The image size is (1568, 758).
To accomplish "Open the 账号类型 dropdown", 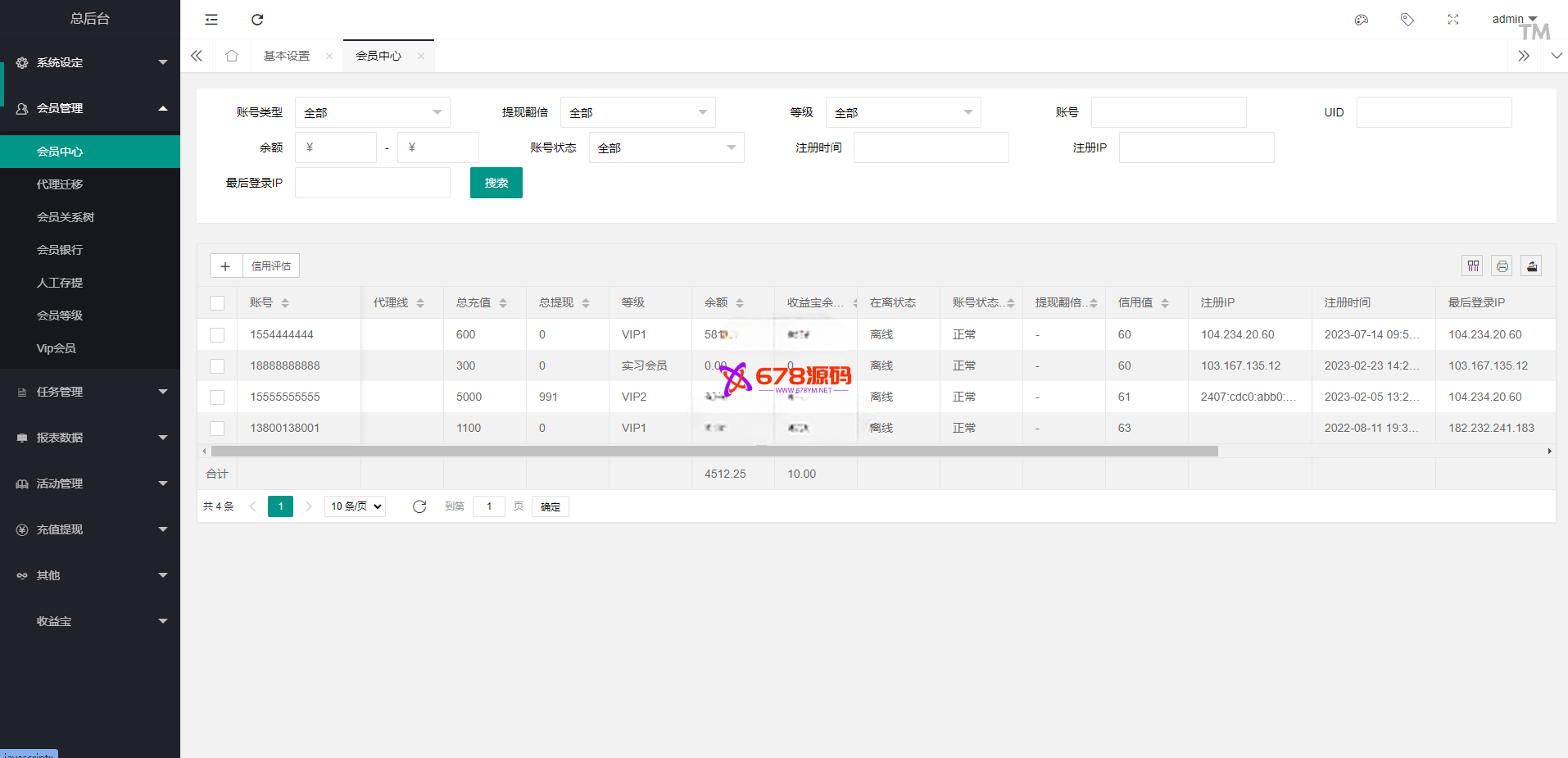I will (372, 112).
